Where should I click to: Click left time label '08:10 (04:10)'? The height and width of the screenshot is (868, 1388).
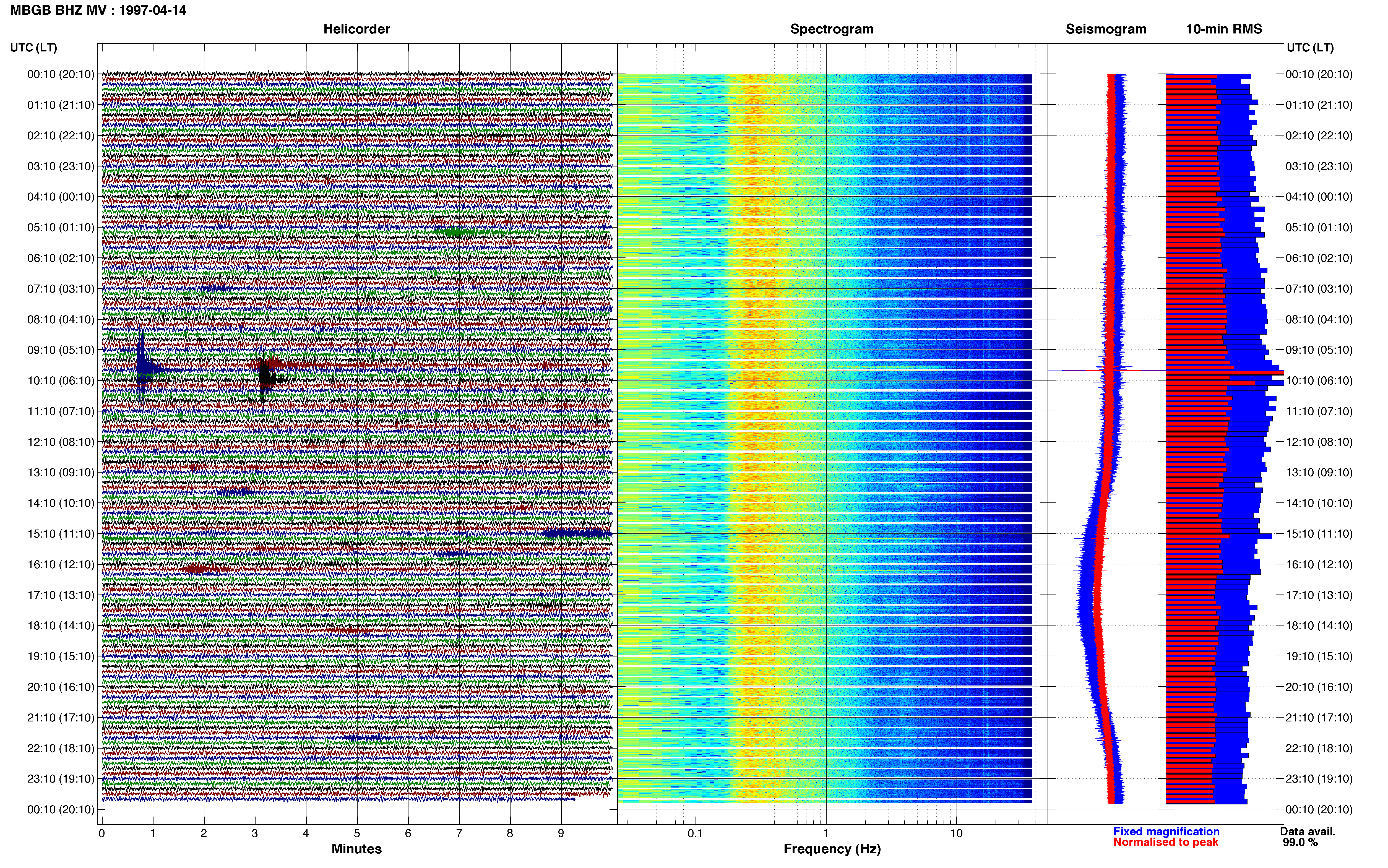(61, 319)
